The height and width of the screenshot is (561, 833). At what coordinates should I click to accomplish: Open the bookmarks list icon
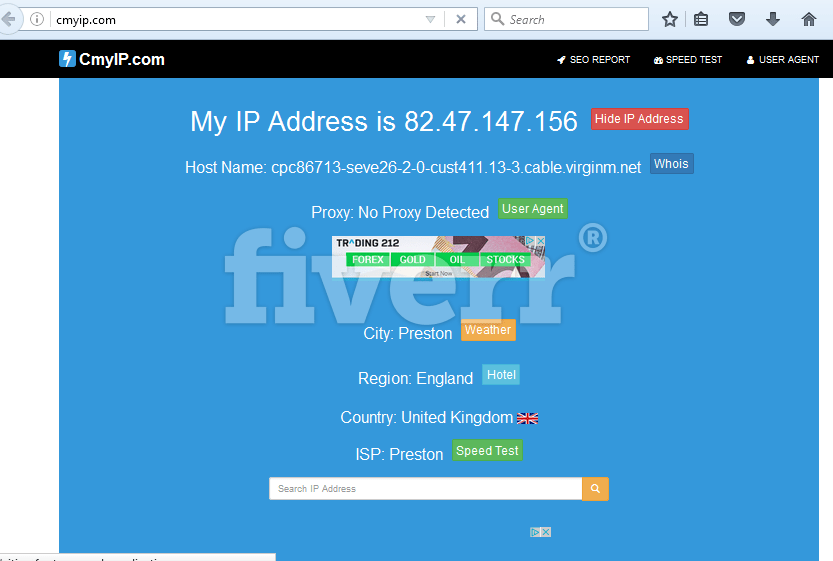[701, 20]
